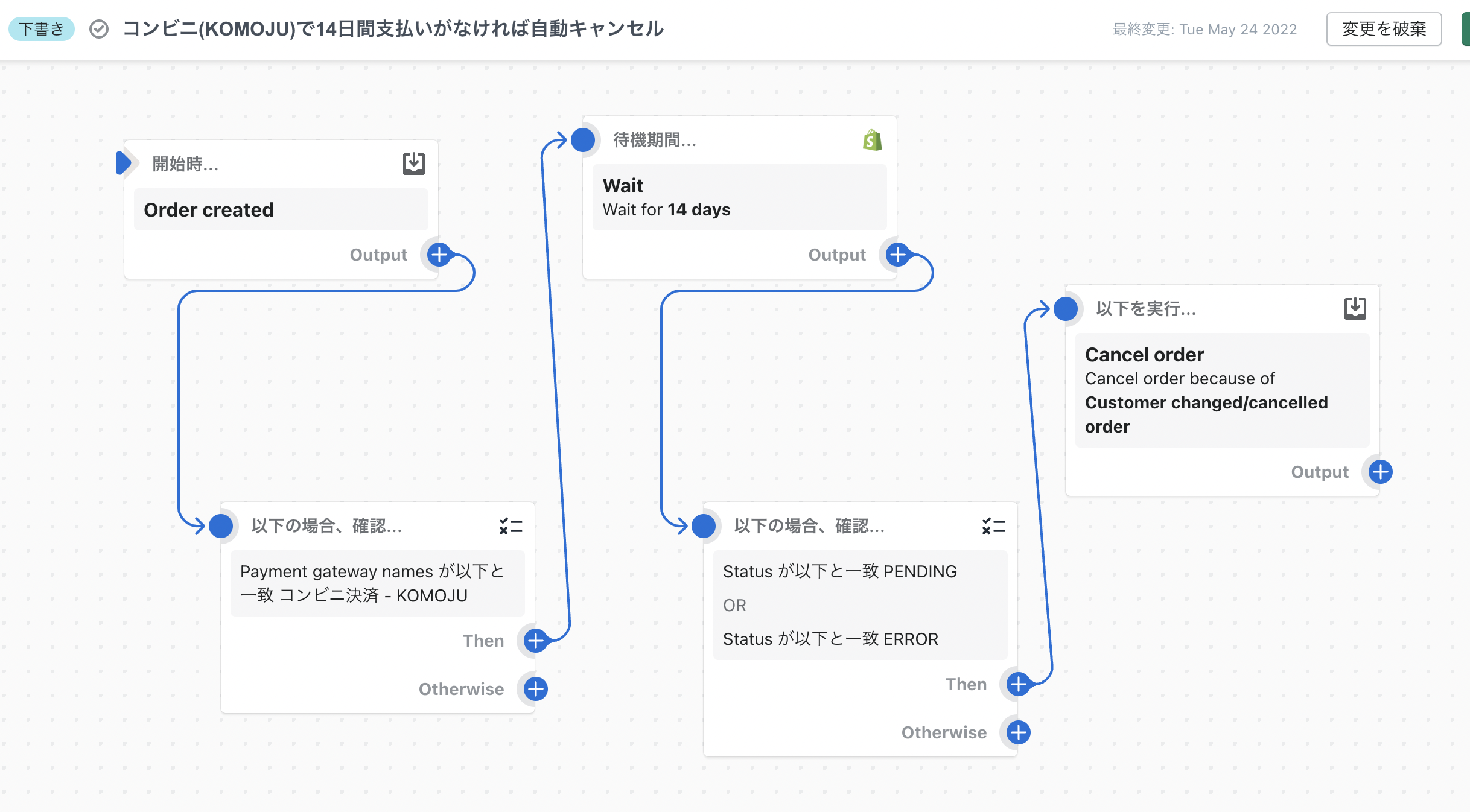Click the import icon on Cancel order action
The width and height of the screenshot is (1470, 812).
(x=1355, y=308)
